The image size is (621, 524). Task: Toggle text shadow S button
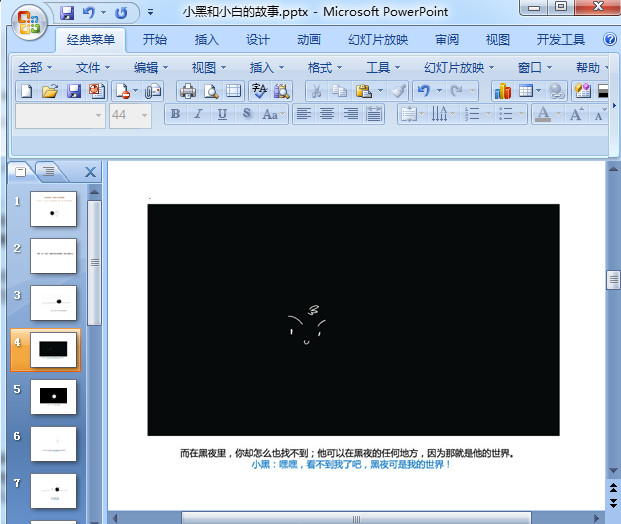pos(246,114)
